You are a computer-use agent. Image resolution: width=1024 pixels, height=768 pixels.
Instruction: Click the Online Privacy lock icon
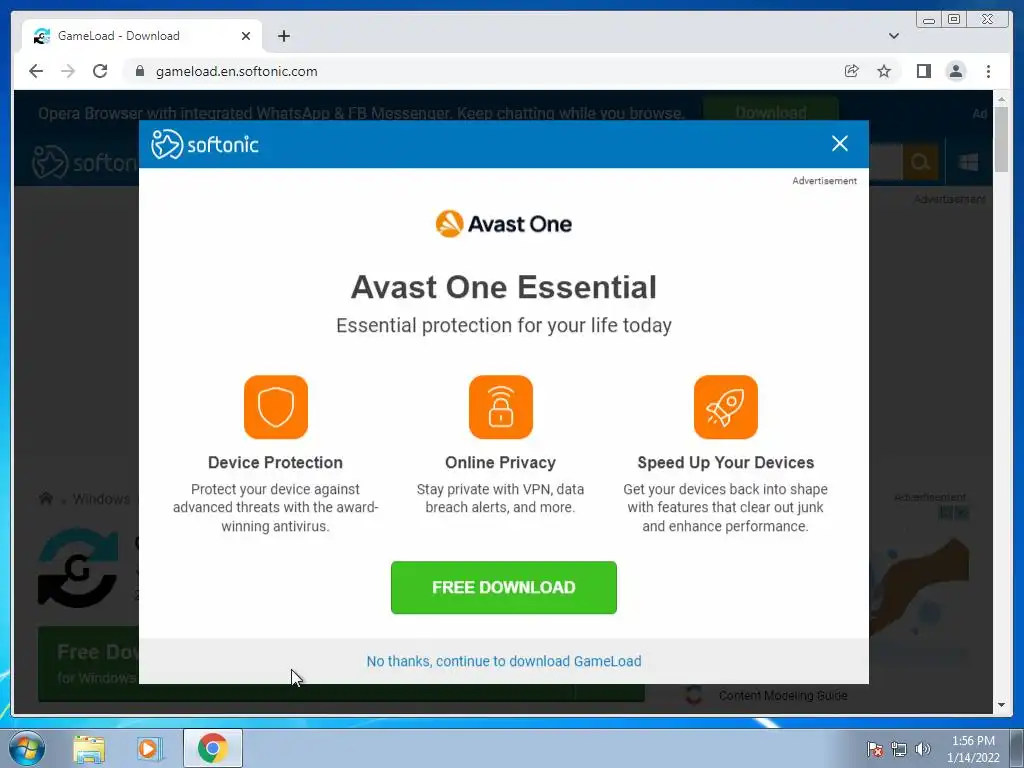(x=501, y=407)
